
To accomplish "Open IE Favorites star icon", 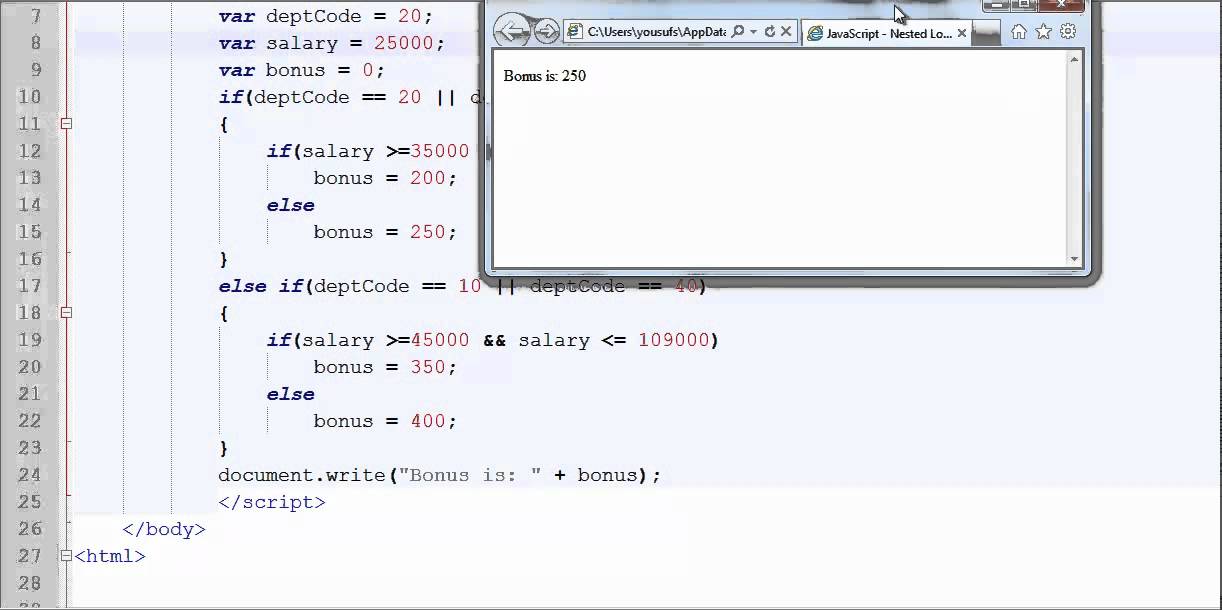I will pyautogui.click(x=1043, y=32).
